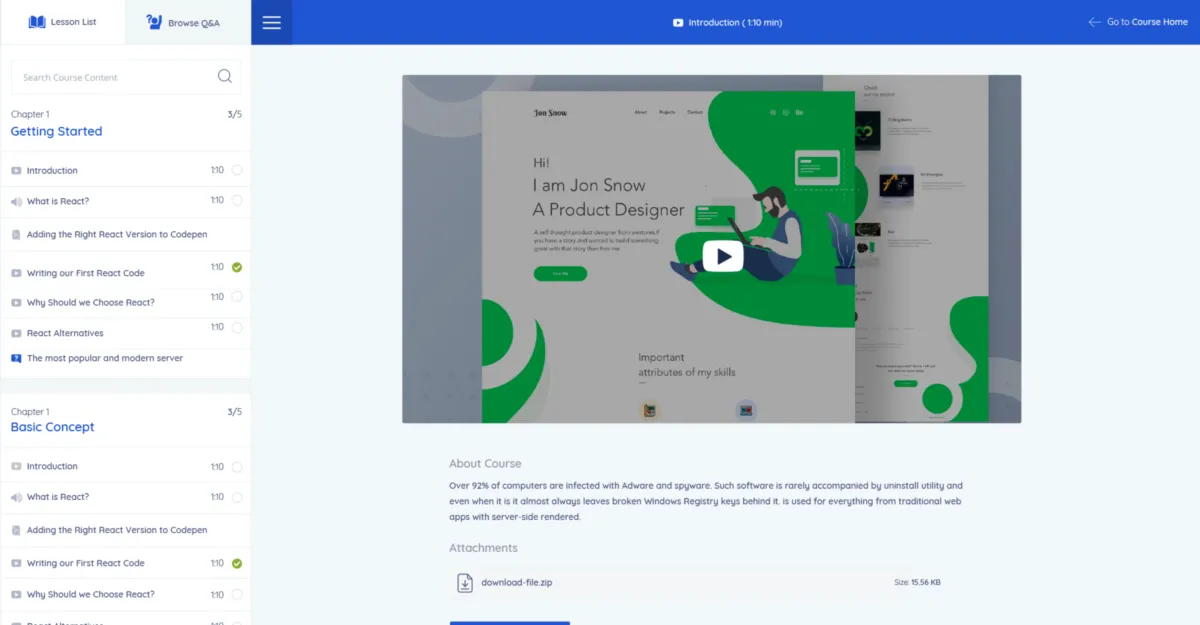Click the Lesson List book icon
This screenshot has height=625, width=1200.
coord(37,22)
